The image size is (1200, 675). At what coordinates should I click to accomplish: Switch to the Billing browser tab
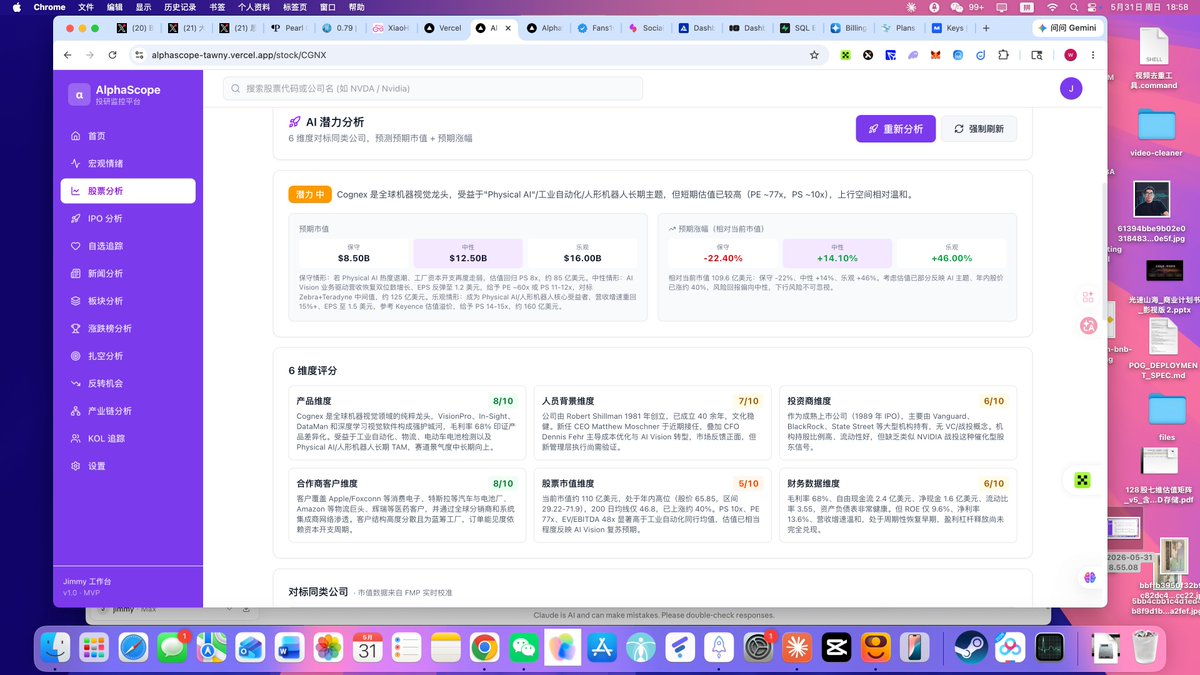[x=848, y=28]
